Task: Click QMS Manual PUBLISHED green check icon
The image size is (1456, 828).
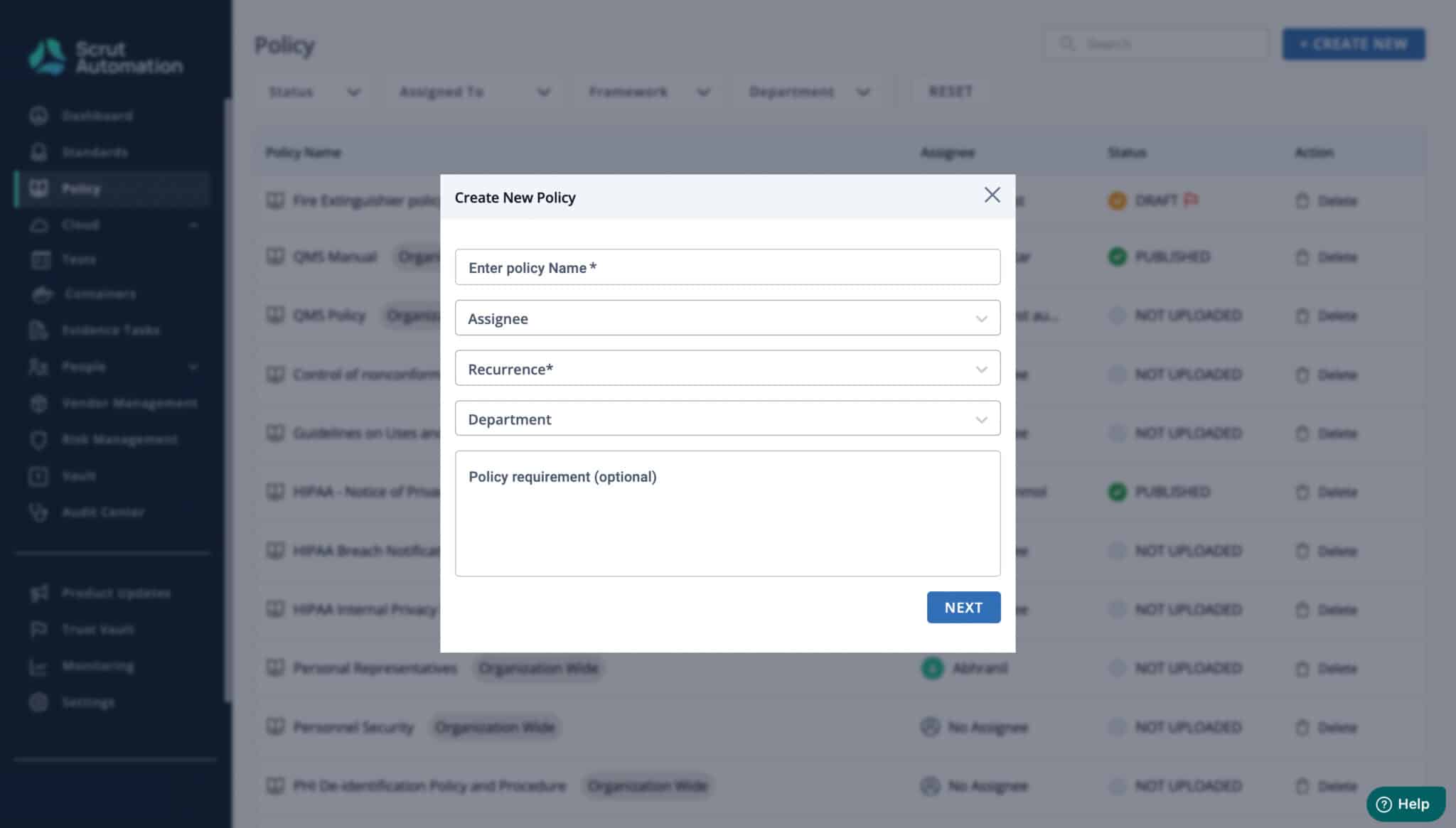Action: point(1117,257)
